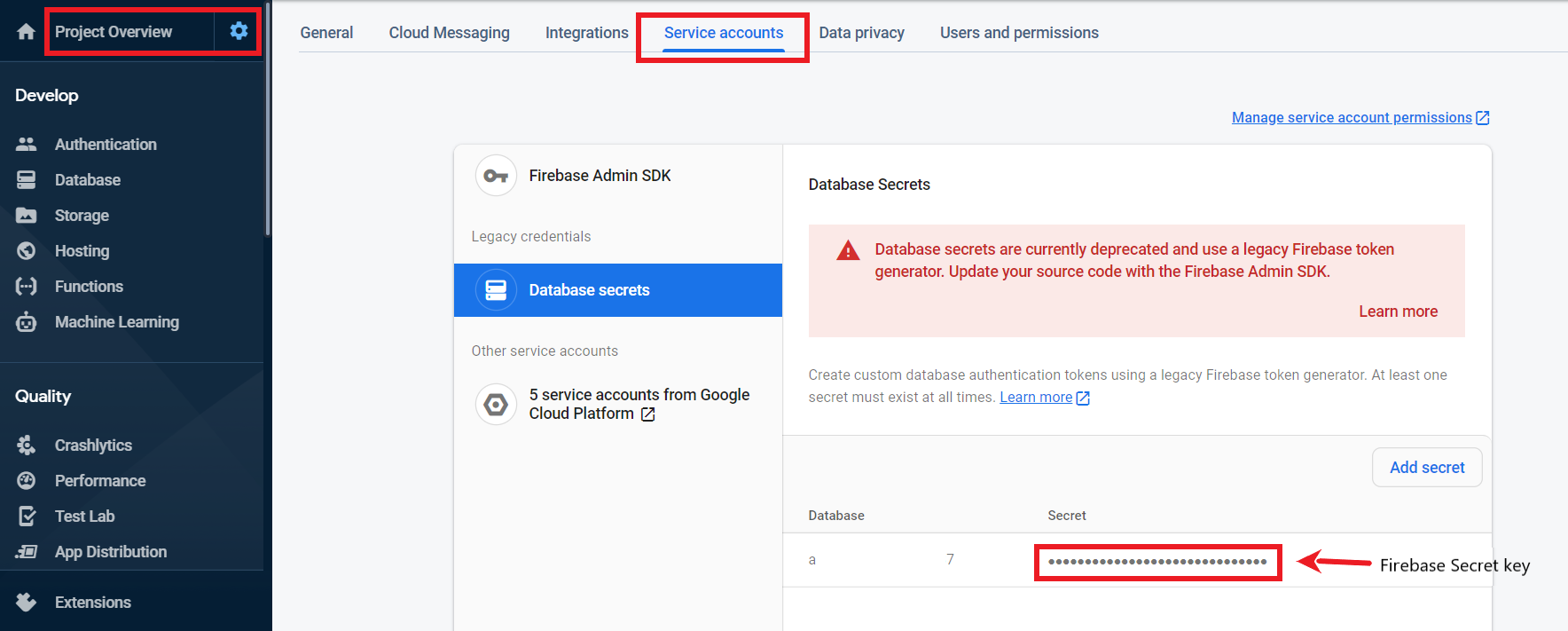Image resolution: width=1568 pixels, height=631 pixels.
Task: Click the sidebar vertical scrollbar
Action: pyautogui.click(x=268, y=120)
